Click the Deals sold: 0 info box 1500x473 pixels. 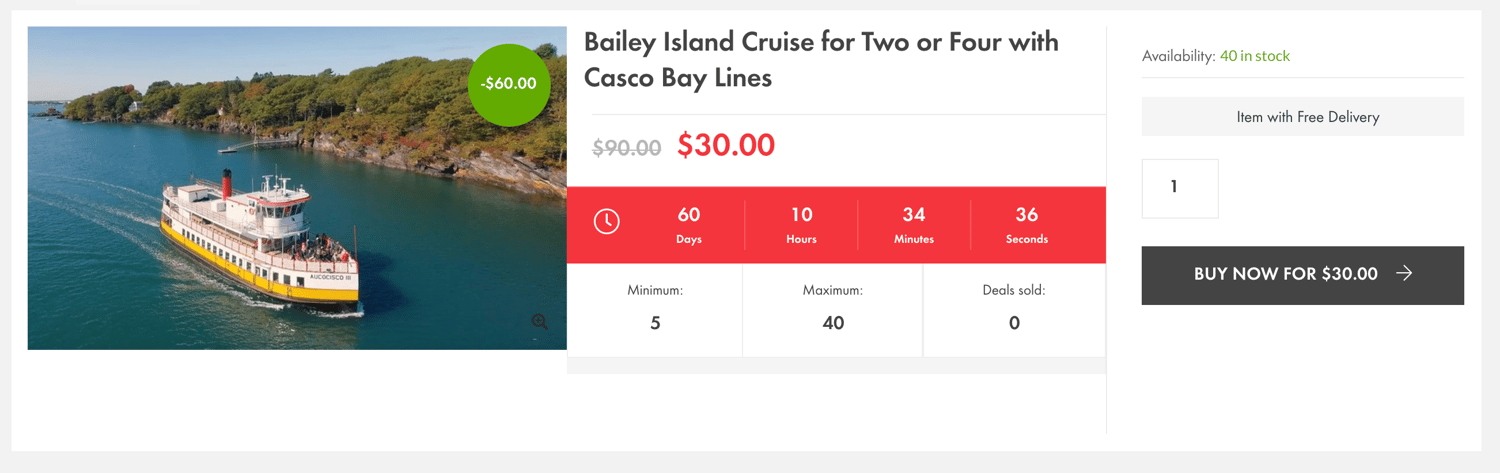pyautogui.click(x=1014, y=308)
